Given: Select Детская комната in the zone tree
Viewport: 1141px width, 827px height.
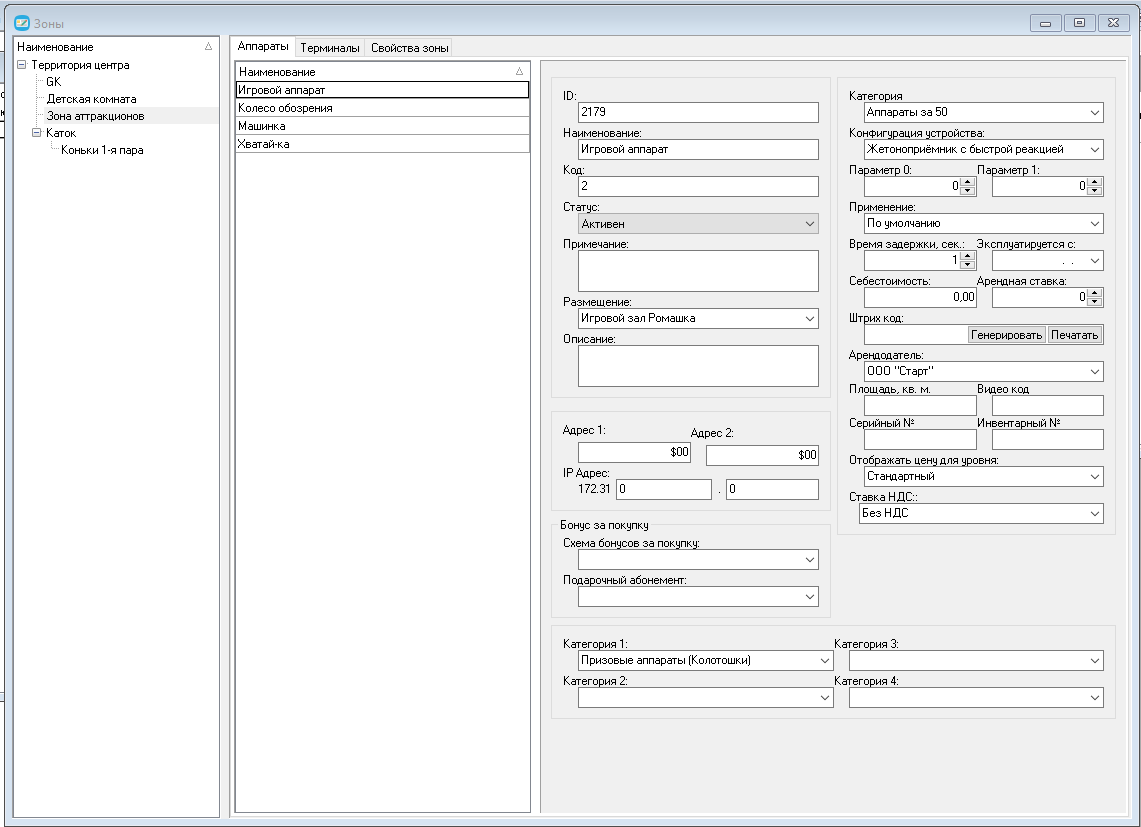Looking at the screenshot, I should (92, 99).
